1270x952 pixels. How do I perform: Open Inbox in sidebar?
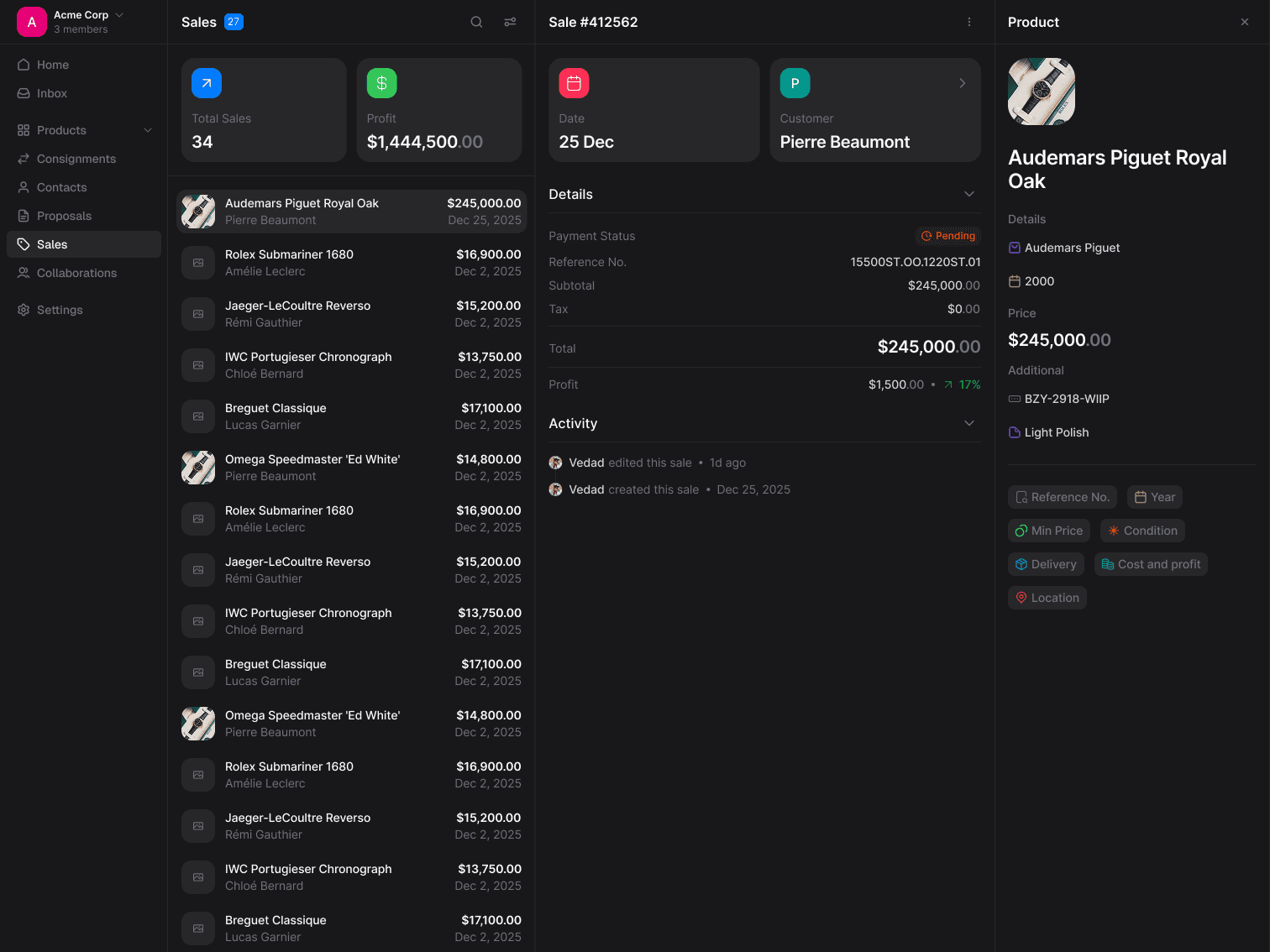[84, 93]
